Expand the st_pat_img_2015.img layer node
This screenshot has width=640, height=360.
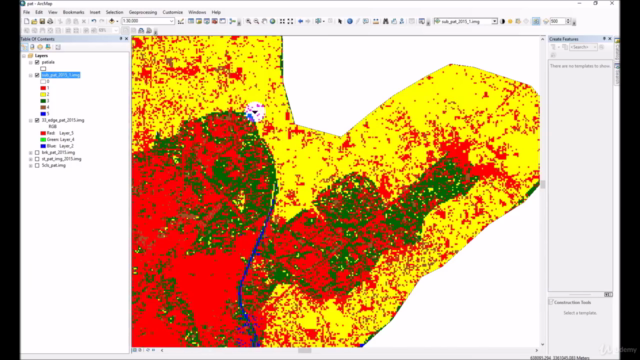[31, 159]
